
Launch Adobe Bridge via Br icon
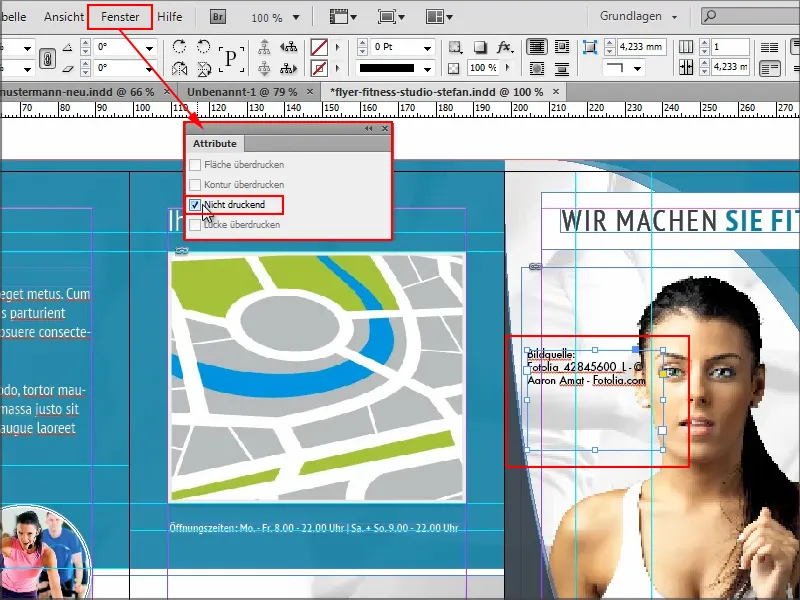[218, 17]
